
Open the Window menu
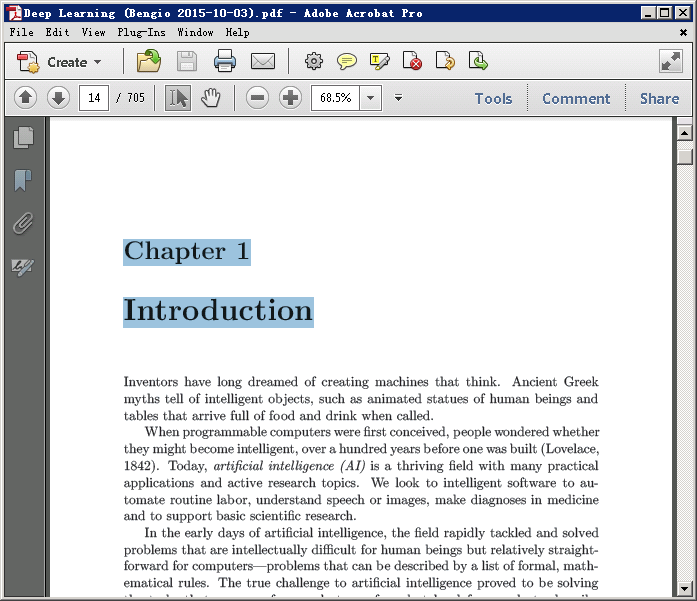click(195, 32)
